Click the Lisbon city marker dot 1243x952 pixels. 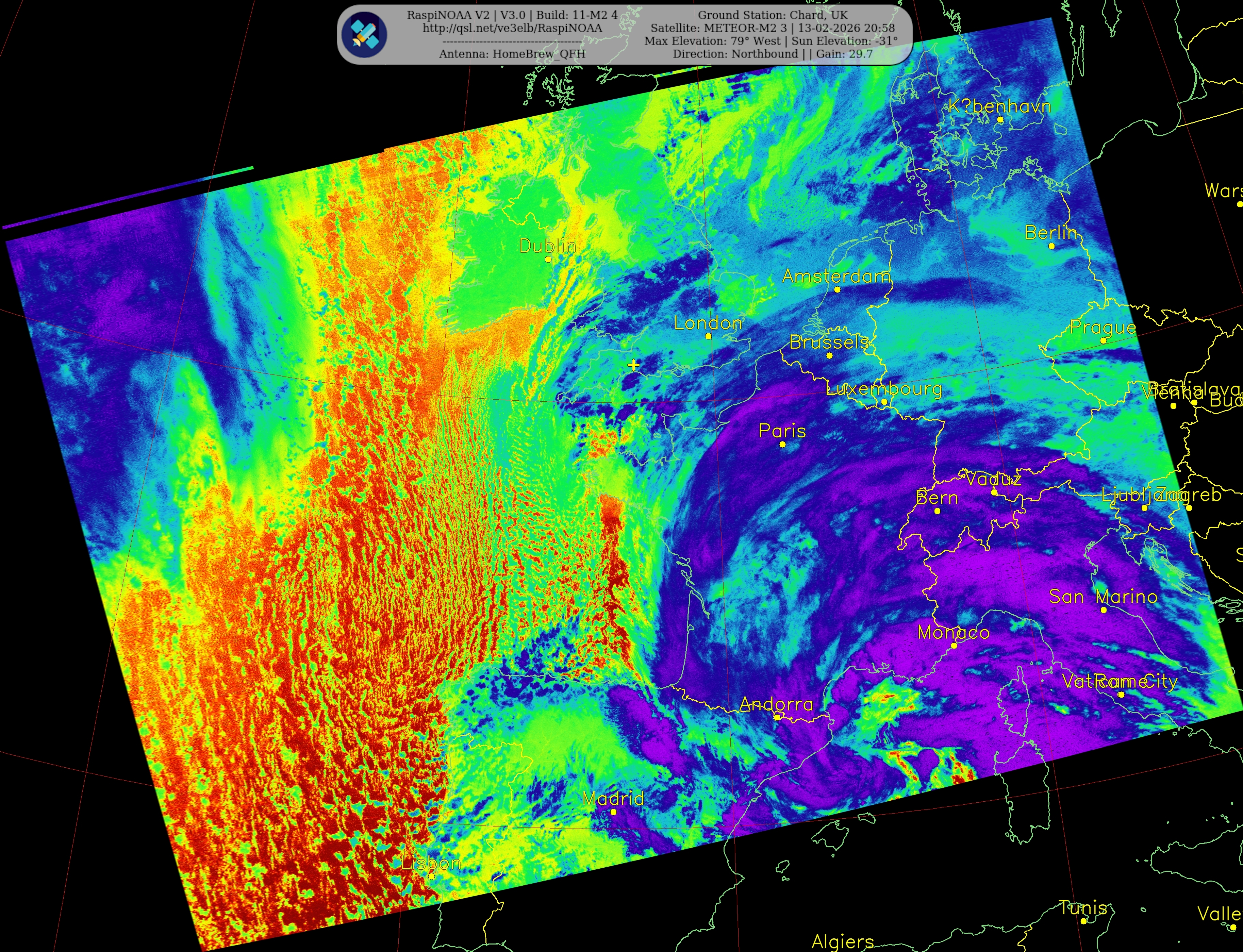tap(431, 876)
